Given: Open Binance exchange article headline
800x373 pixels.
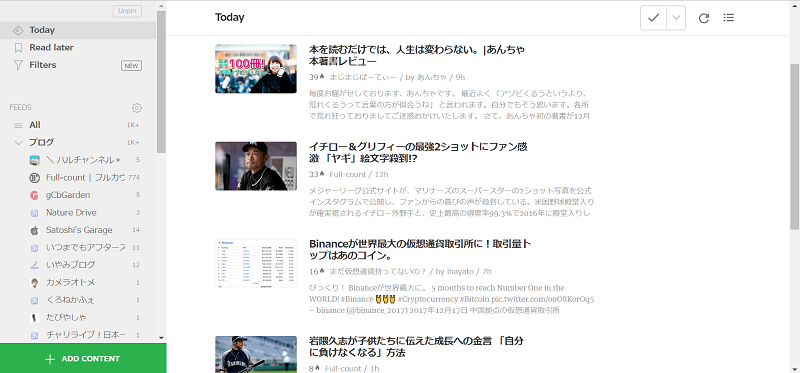Looking at the screenshot, I should pos(421,250).
